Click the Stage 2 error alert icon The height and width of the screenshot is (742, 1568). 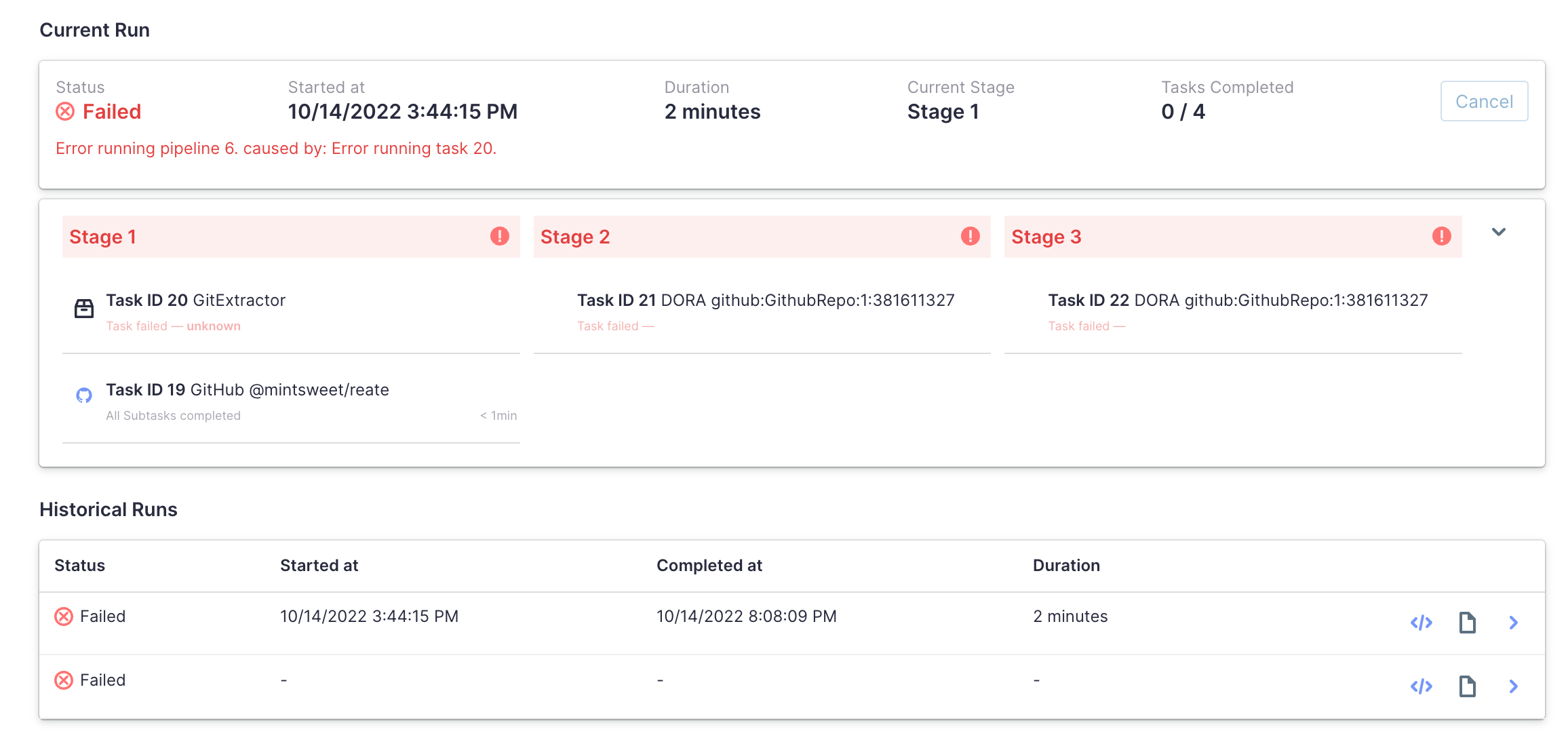pyautogui.click(x=971, y=236)
